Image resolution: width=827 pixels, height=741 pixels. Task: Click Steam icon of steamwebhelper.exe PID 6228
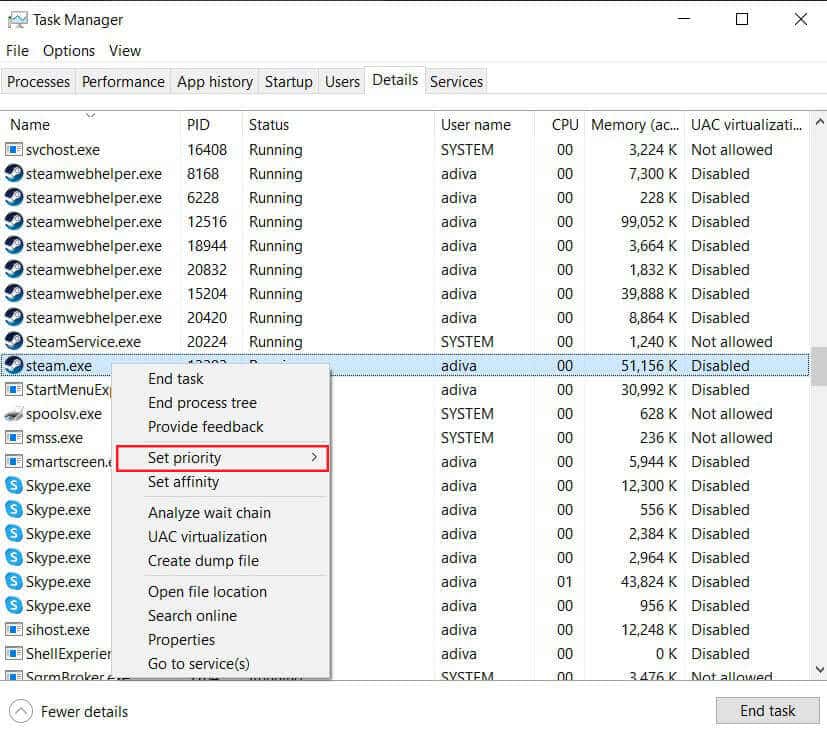tap(14, 198)
